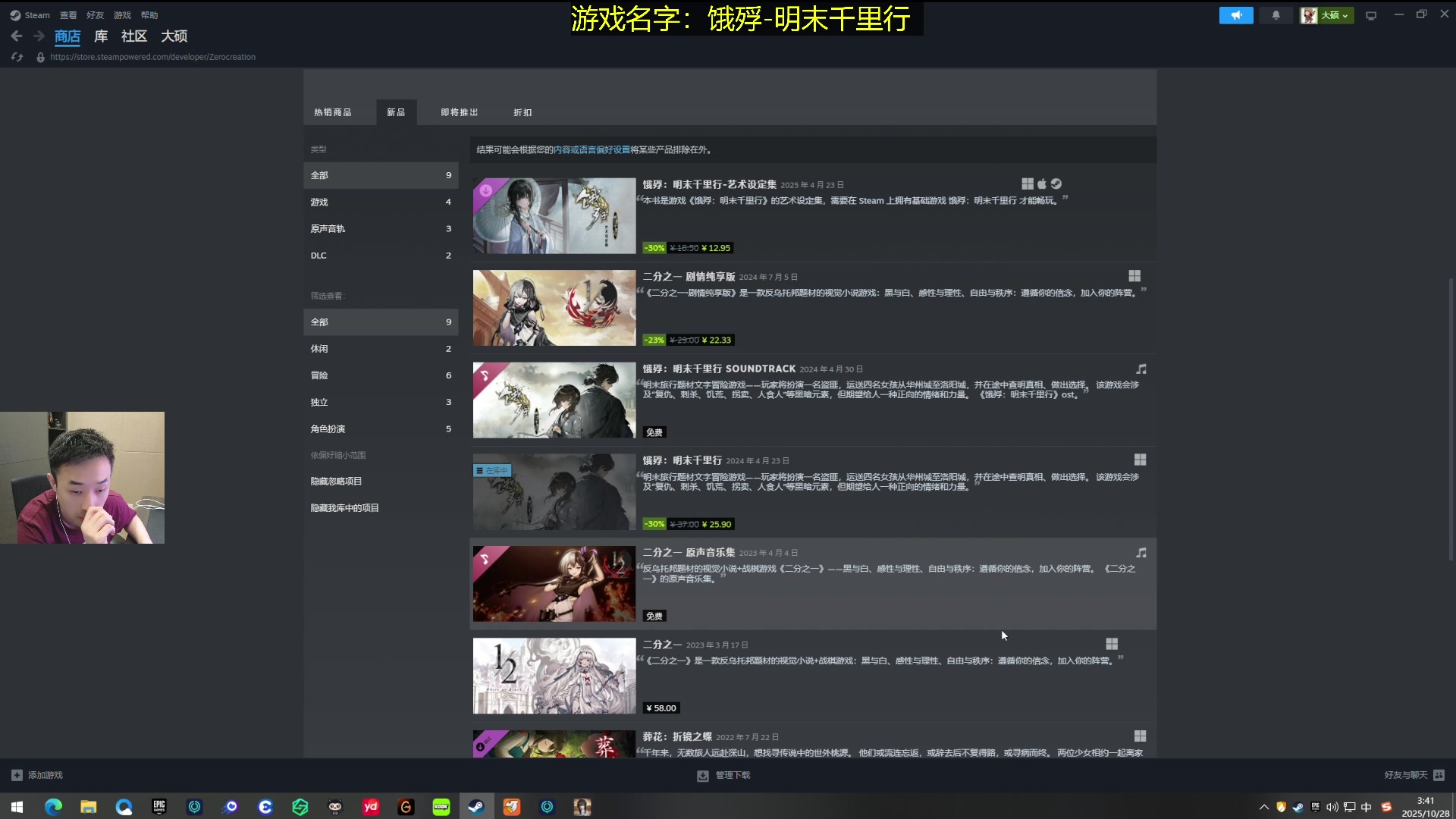Click the Windows platform icon on 二分之一
This screenshot has height=819, width=1456.
click(x=1111, y=643)
